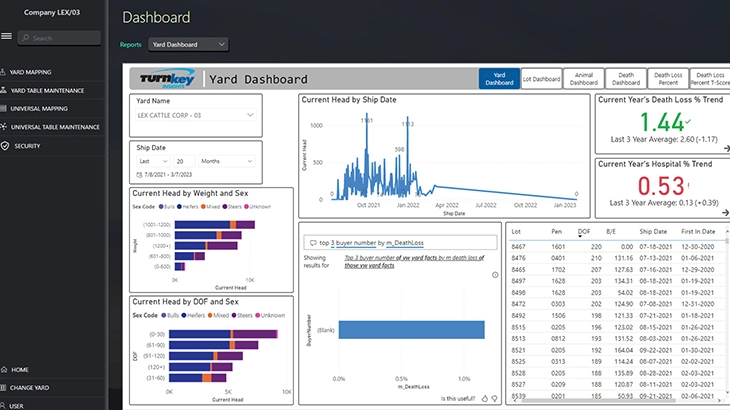Click the Ship Date number field 20

tap(184, 161)
